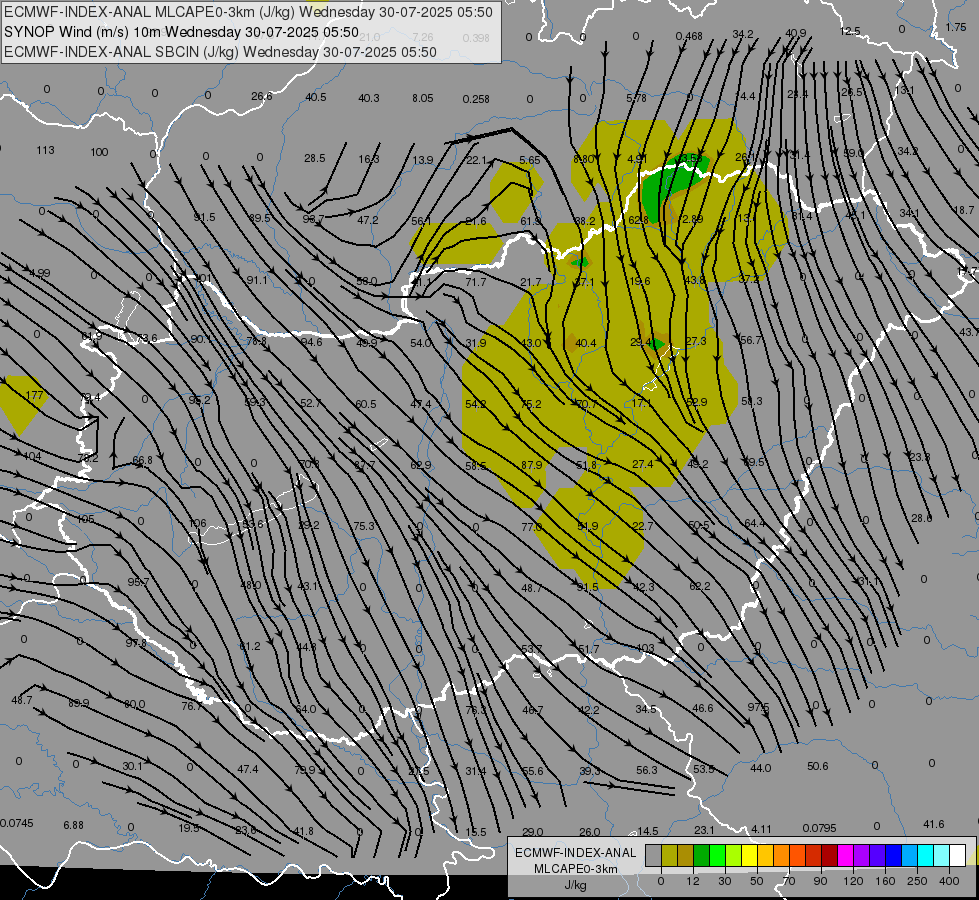Click the map value 19.5
Screen dimensions: 979x900
click(189, 828)
